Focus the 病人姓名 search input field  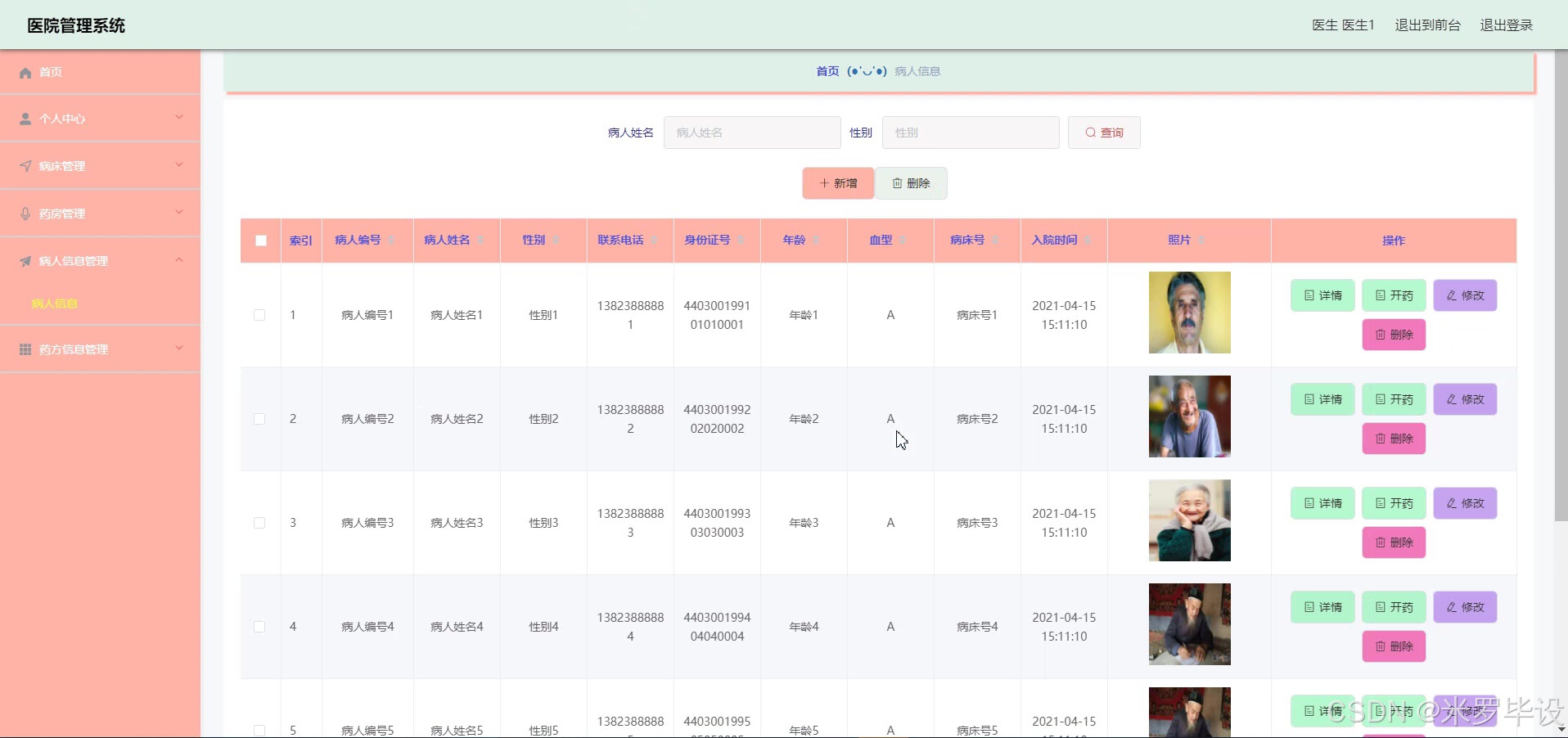pyautogui.click(x=752, y=133)
